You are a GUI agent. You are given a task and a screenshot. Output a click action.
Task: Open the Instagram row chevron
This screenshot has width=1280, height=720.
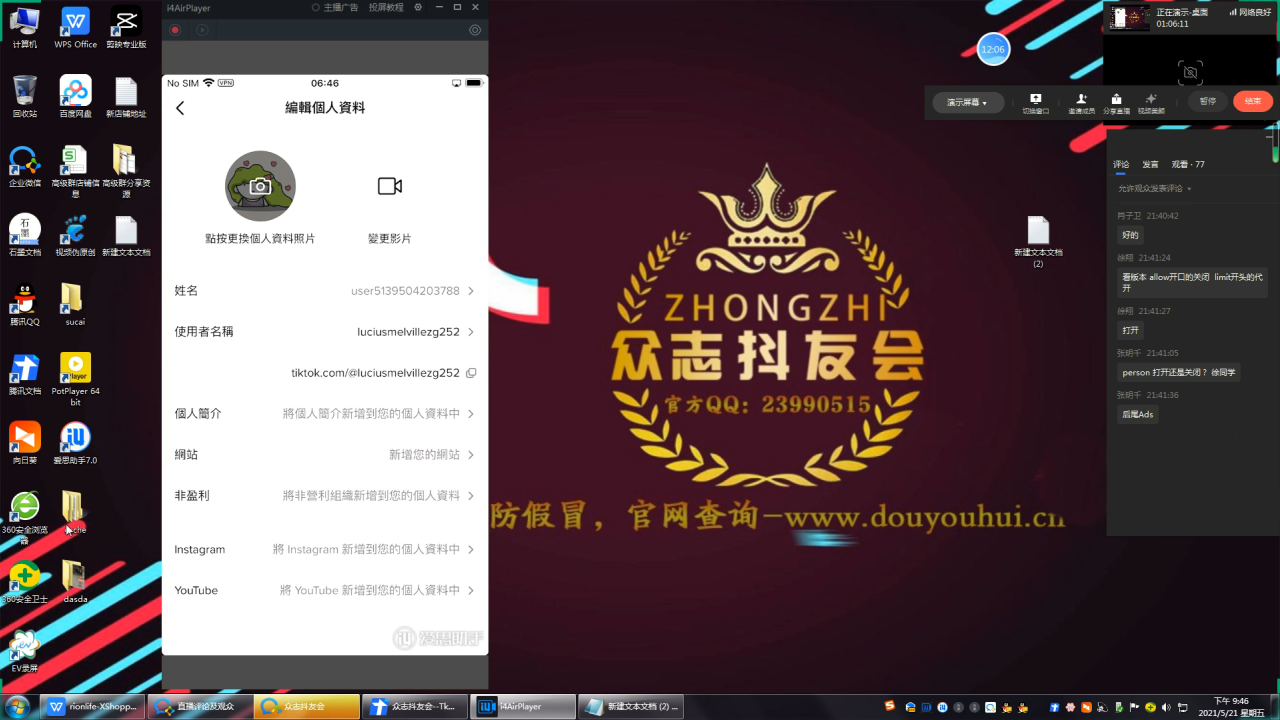point(471,550)
